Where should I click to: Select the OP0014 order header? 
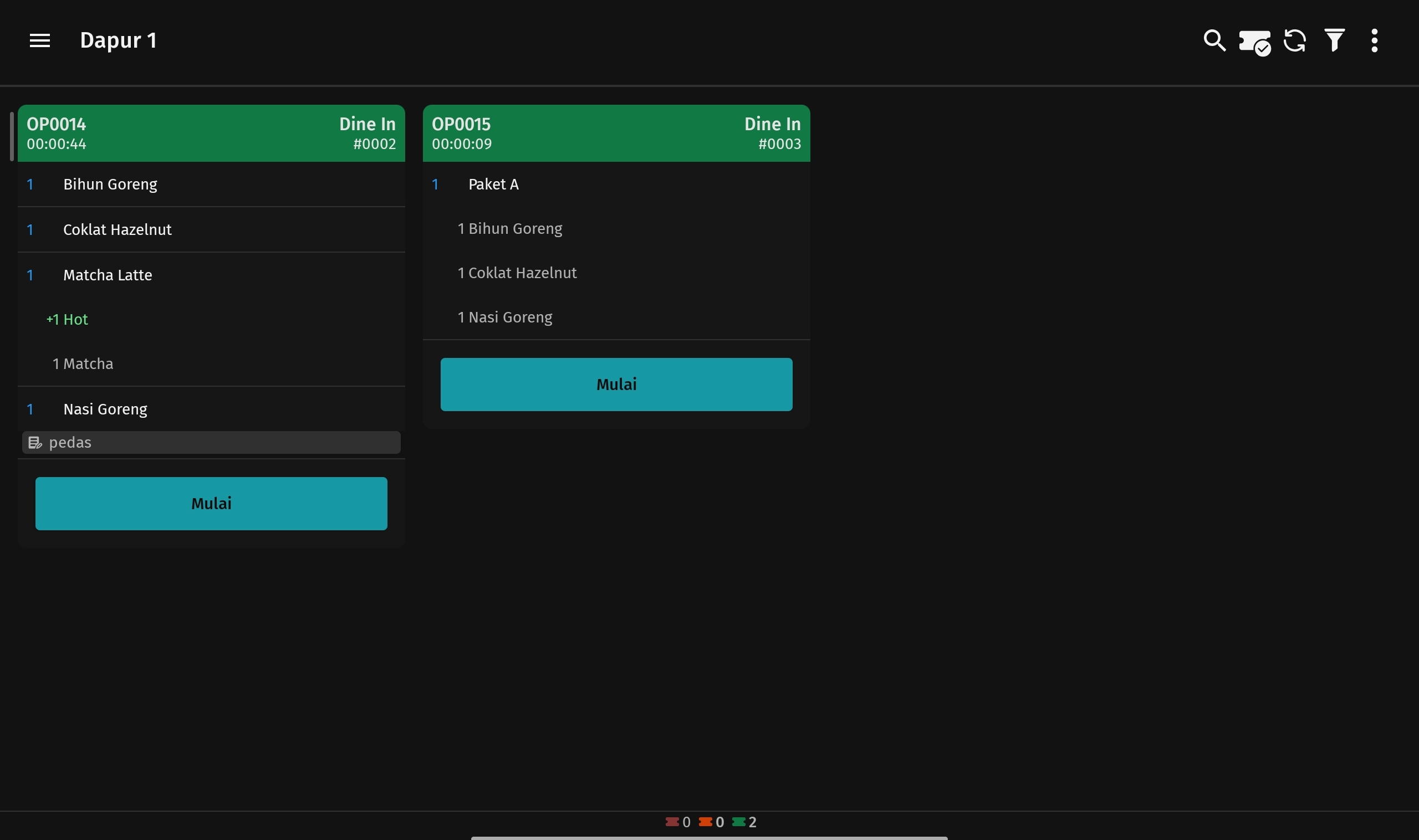click(211, 134)
